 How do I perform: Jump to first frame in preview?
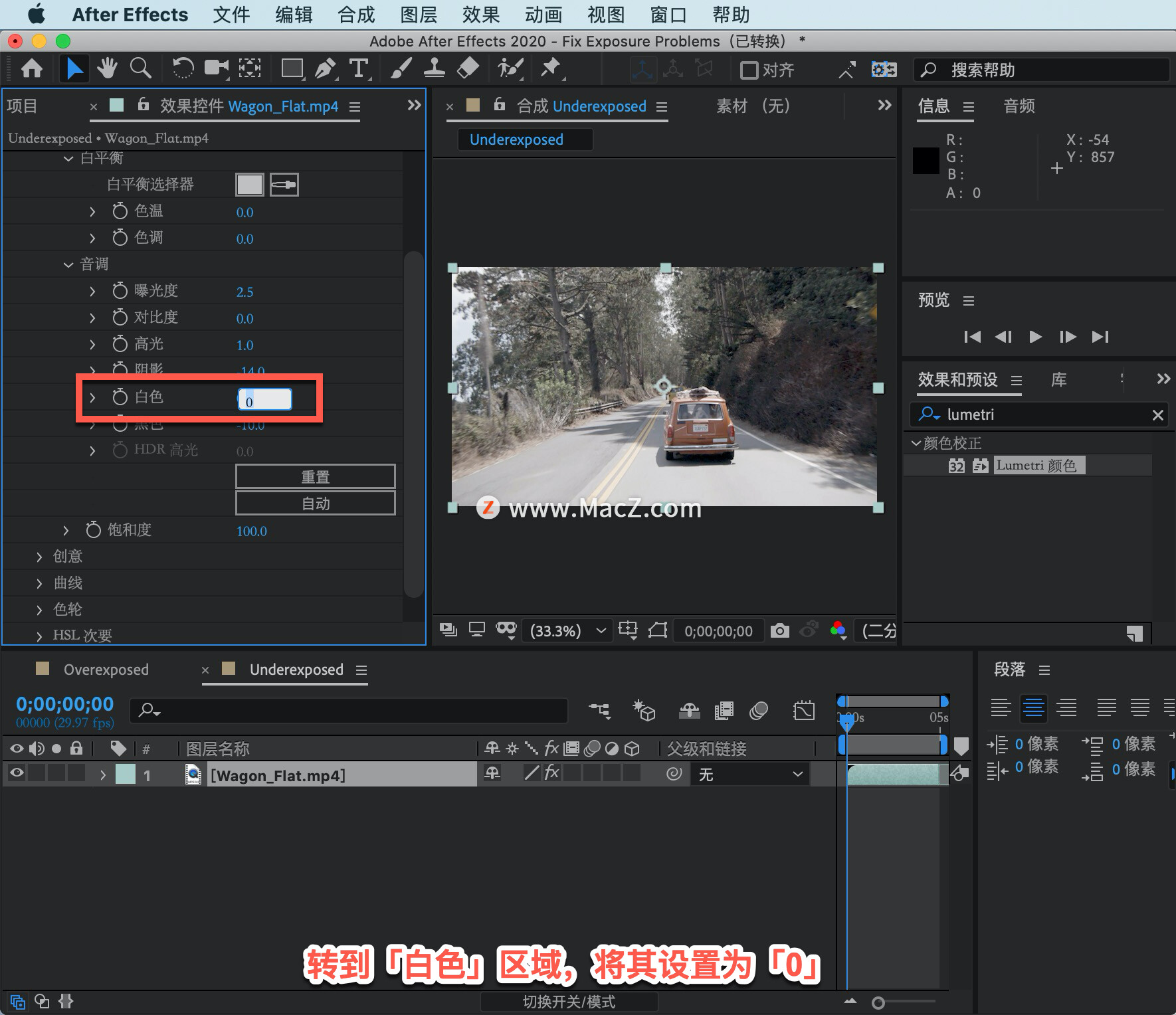point(972,336)
